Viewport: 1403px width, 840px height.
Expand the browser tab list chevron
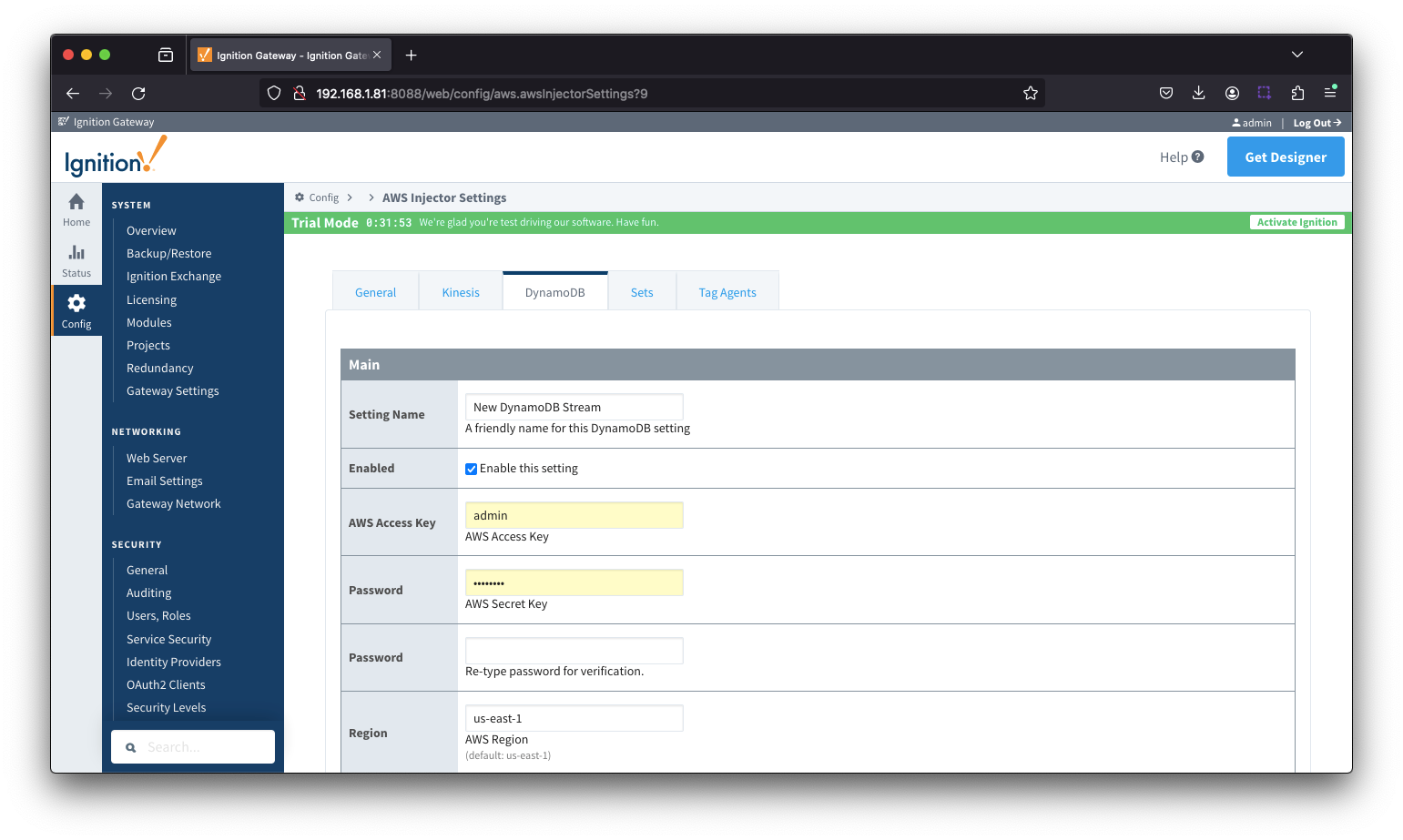[x=1296, y=55]
